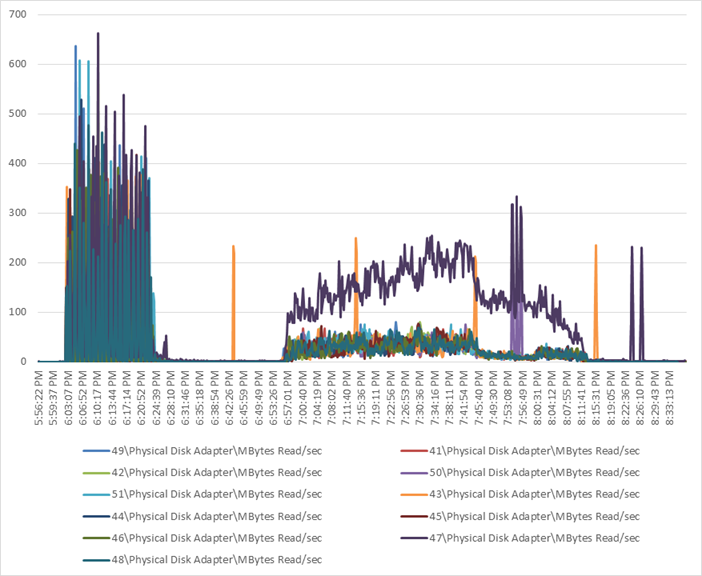702x576 pixels.
Task: Select legend entry 41\Physical Disk Adapter
Action: click(x=520, y=451)
